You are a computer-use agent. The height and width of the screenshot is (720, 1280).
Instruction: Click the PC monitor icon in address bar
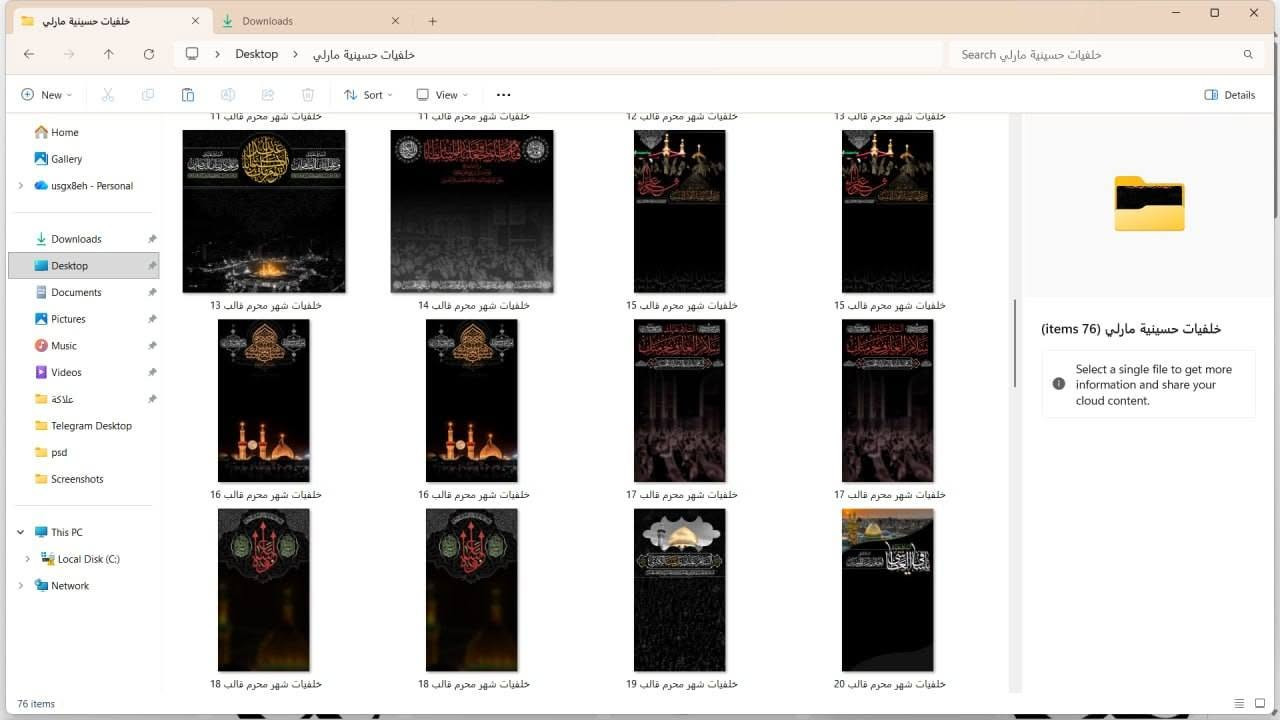(x=192, y=54)
